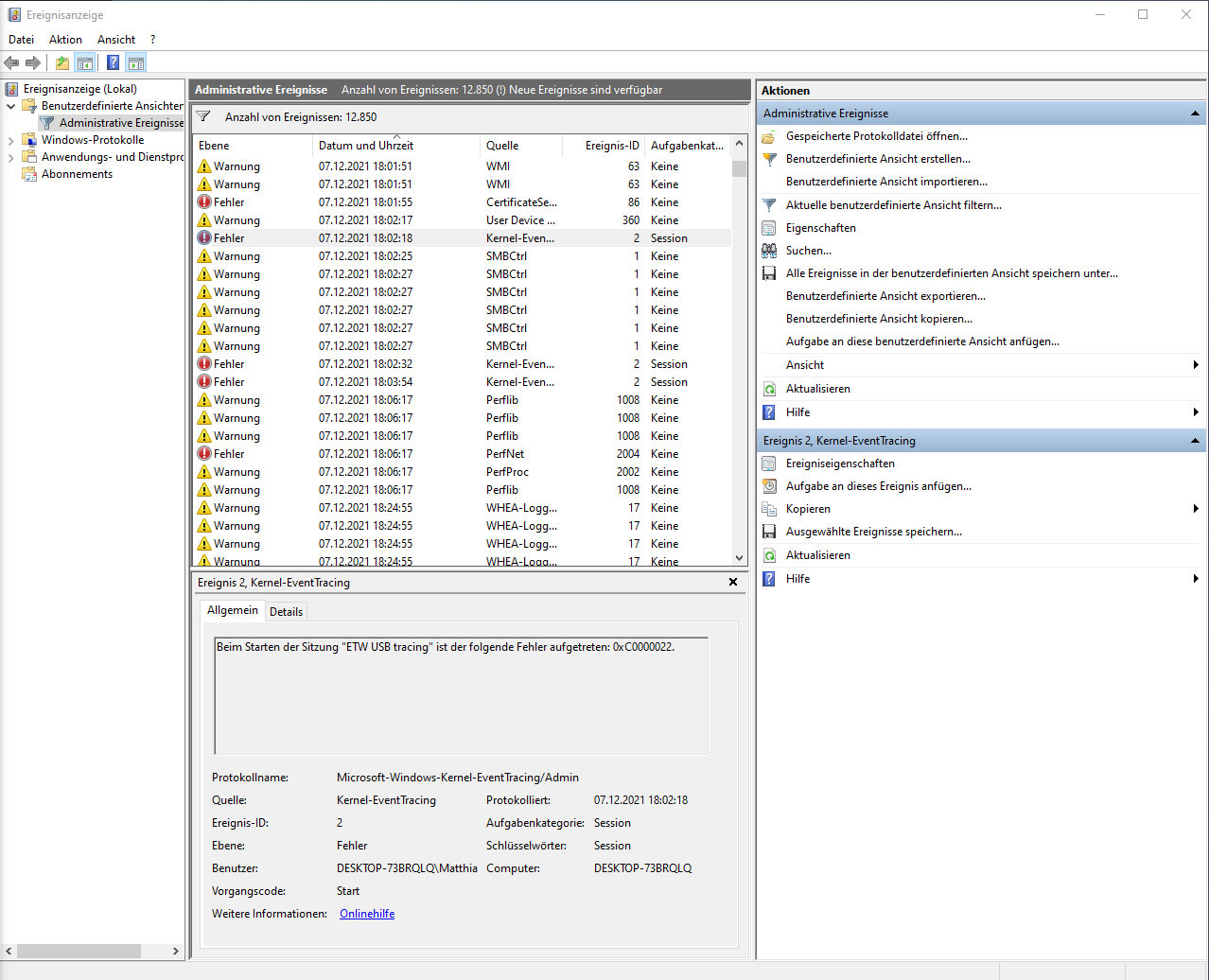This screenshot has height=980, width=1209.
Task: Click the Aktualisieren icon under Administrative Ereignisse
Action: (769, 389)
